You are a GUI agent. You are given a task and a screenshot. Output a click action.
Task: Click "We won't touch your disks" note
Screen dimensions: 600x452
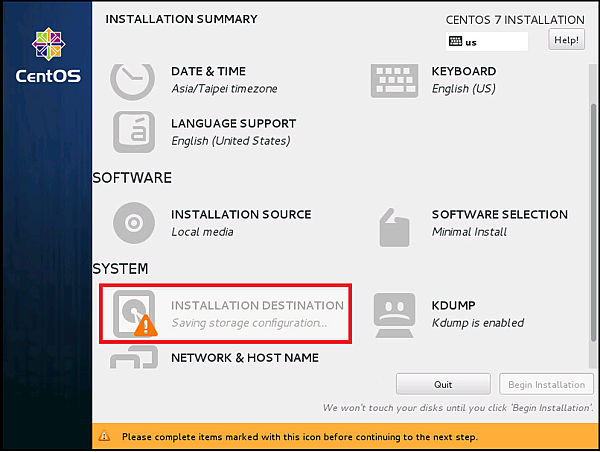click(458, 408)
